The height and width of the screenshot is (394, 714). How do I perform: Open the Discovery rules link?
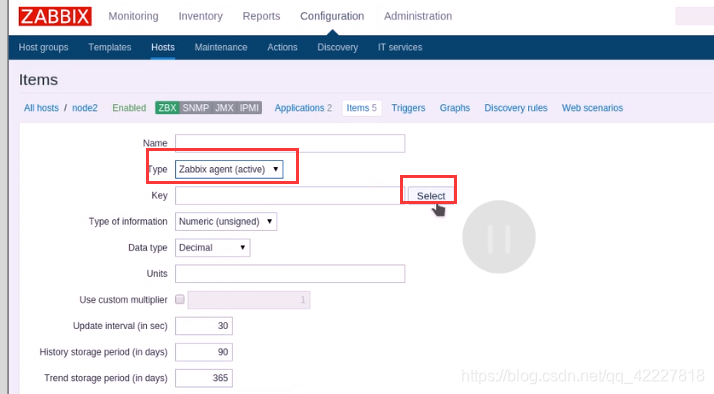click(515, 108)
